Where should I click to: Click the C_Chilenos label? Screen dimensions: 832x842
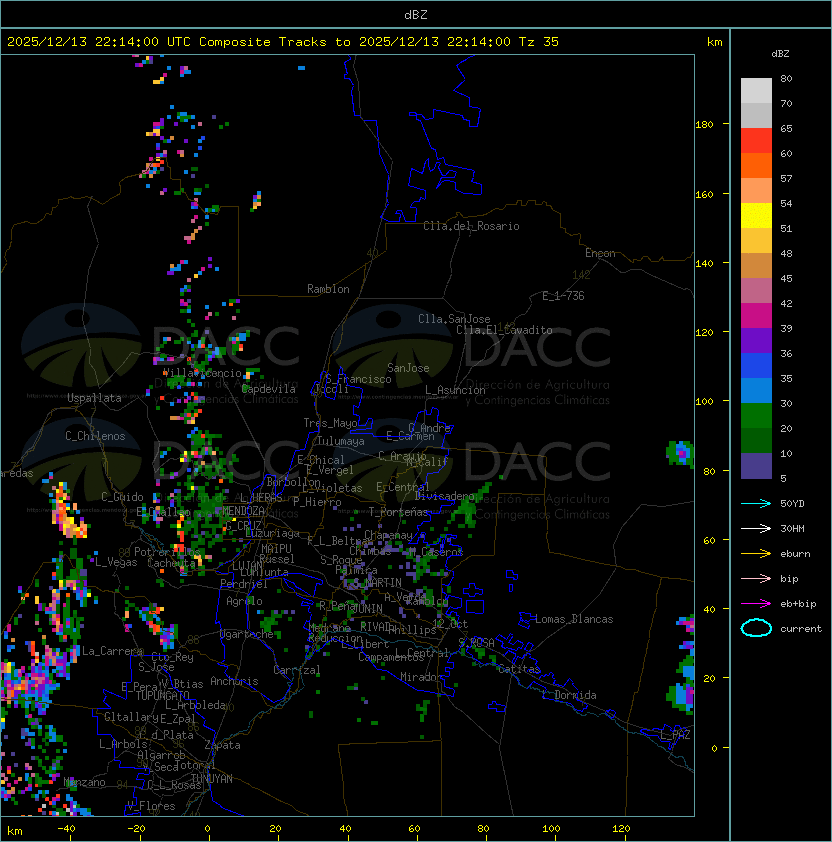(95, 436)
